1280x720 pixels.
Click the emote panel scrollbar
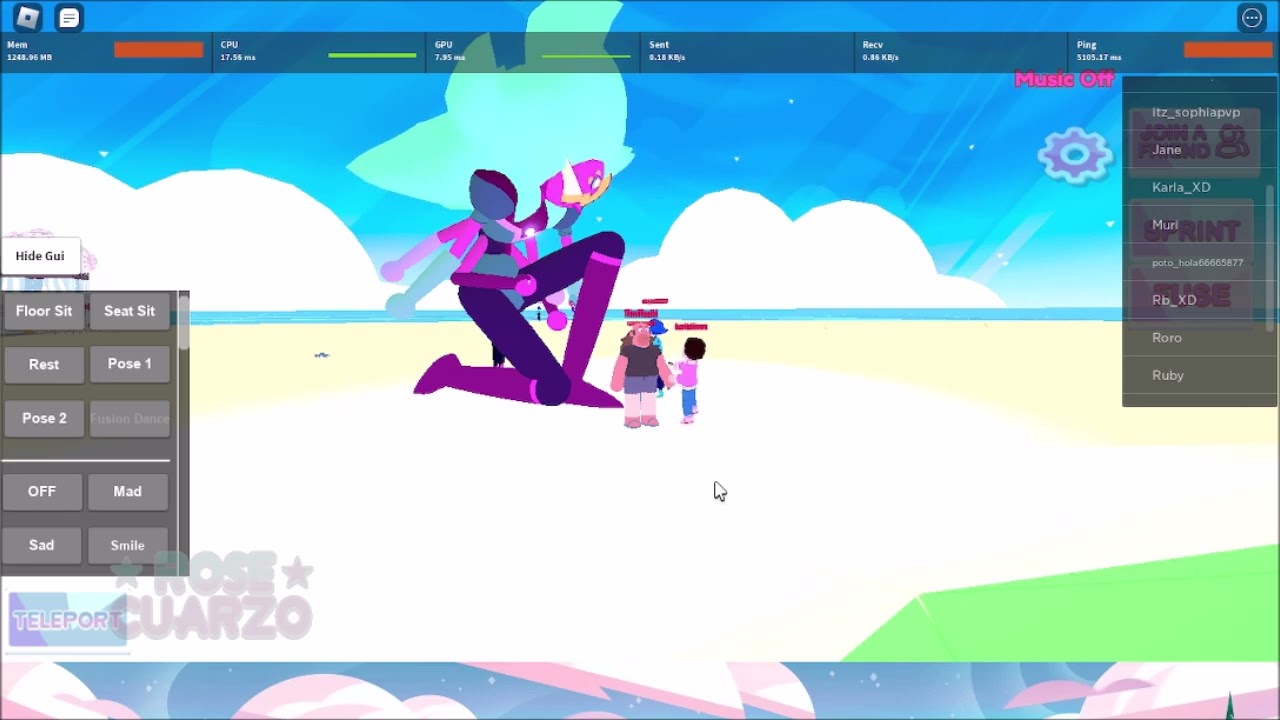click(184, 322)
